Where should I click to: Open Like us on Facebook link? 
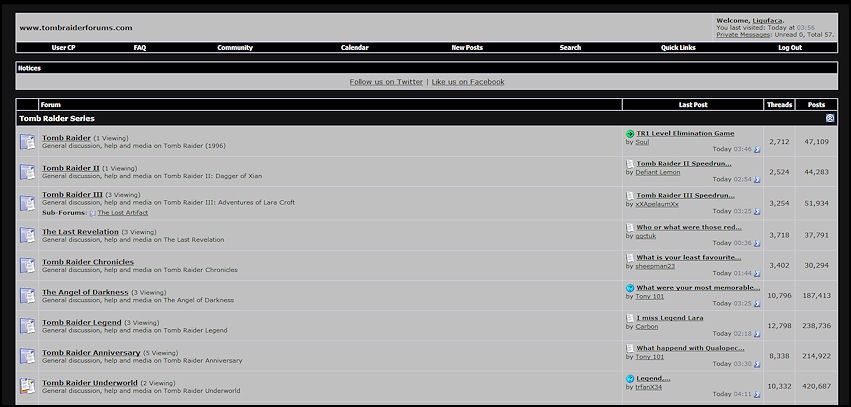[468, 82]
